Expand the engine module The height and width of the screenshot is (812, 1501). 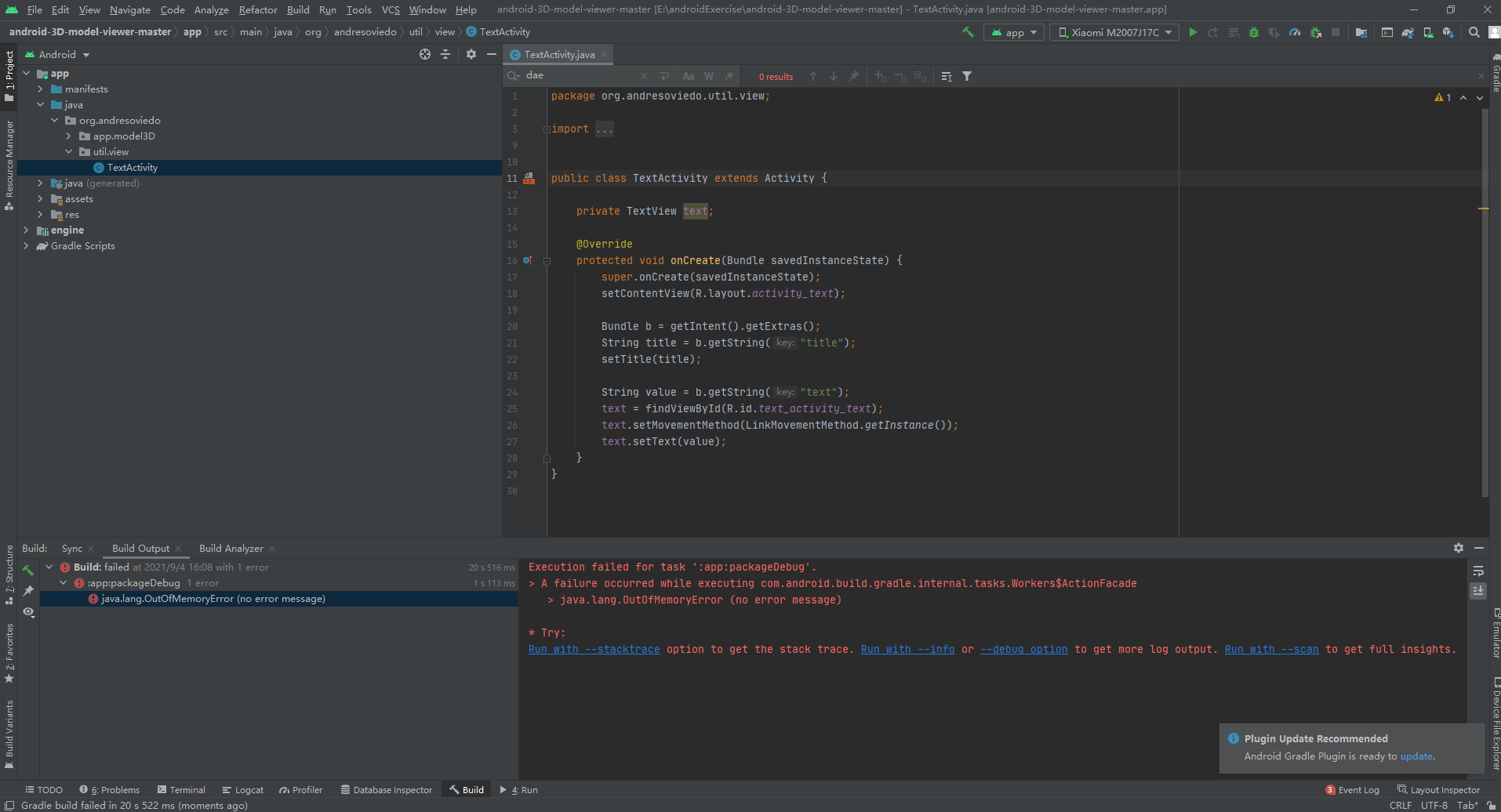point(26,230)
